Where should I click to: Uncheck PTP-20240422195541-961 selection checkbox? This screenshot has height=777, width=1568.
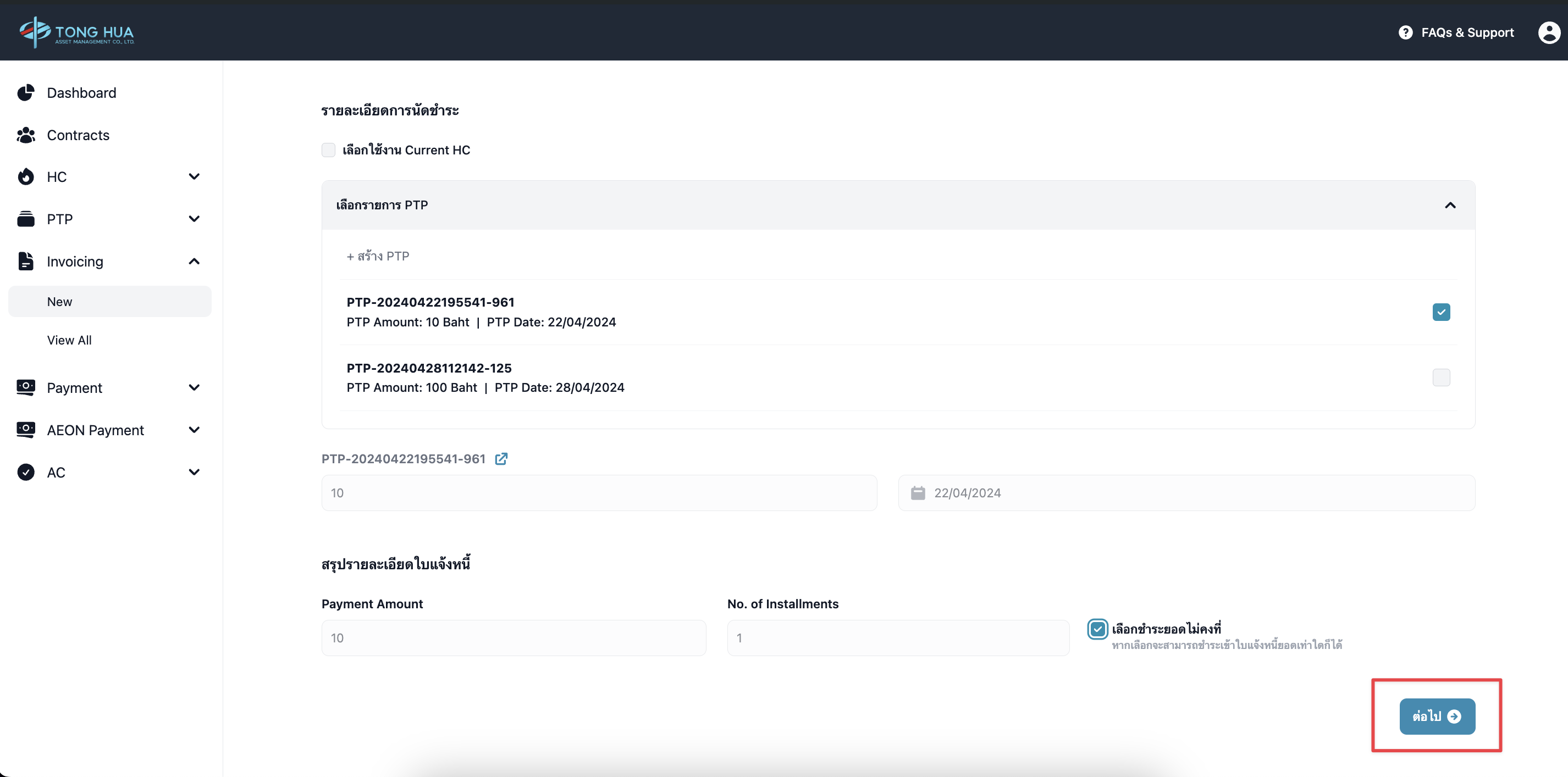pos(1441,312)
